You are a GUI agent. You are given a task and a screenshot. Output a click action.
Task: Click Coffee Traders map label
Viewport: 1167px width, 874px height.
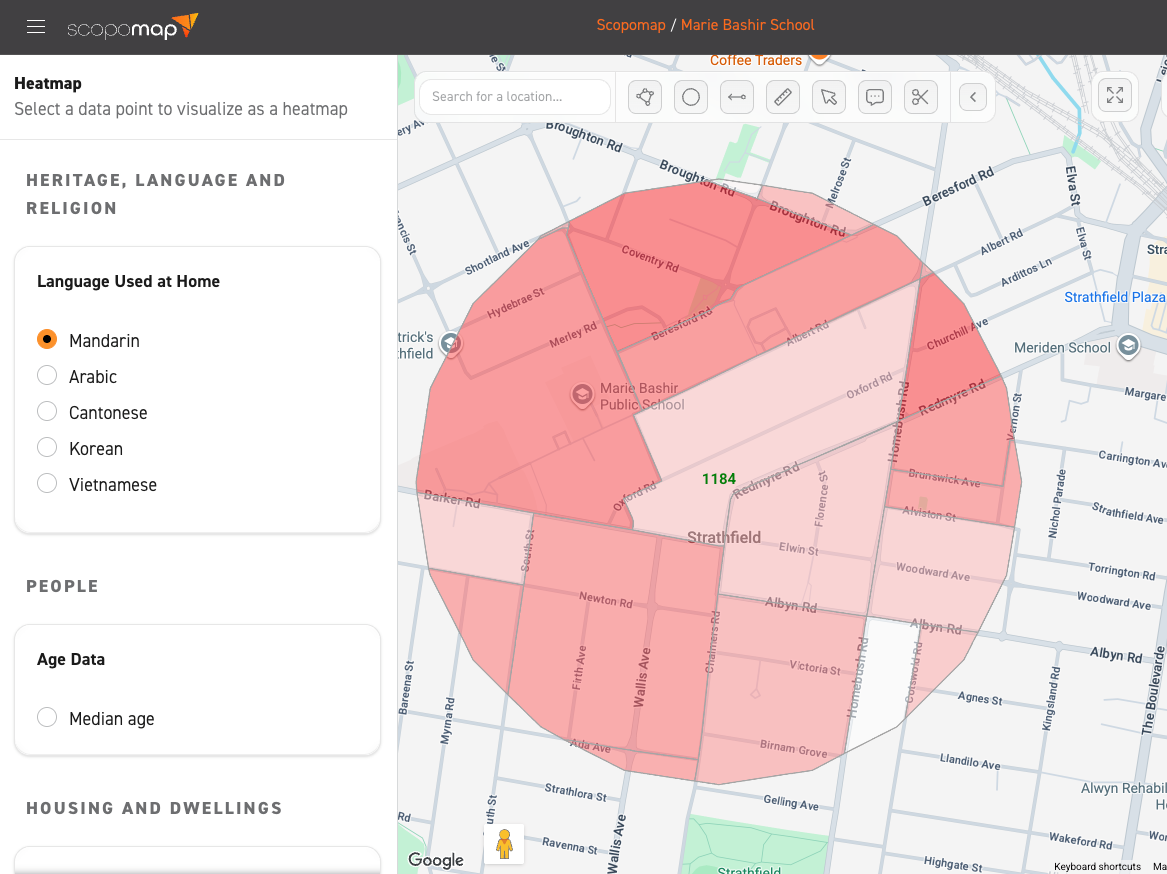[755, 60]
